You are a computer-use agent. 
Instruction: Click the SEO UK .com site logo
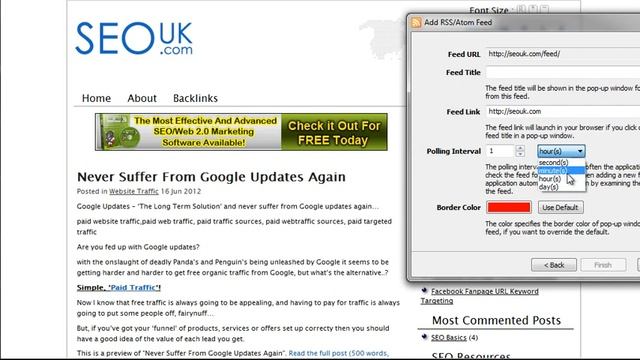click(x=134, y=39)
